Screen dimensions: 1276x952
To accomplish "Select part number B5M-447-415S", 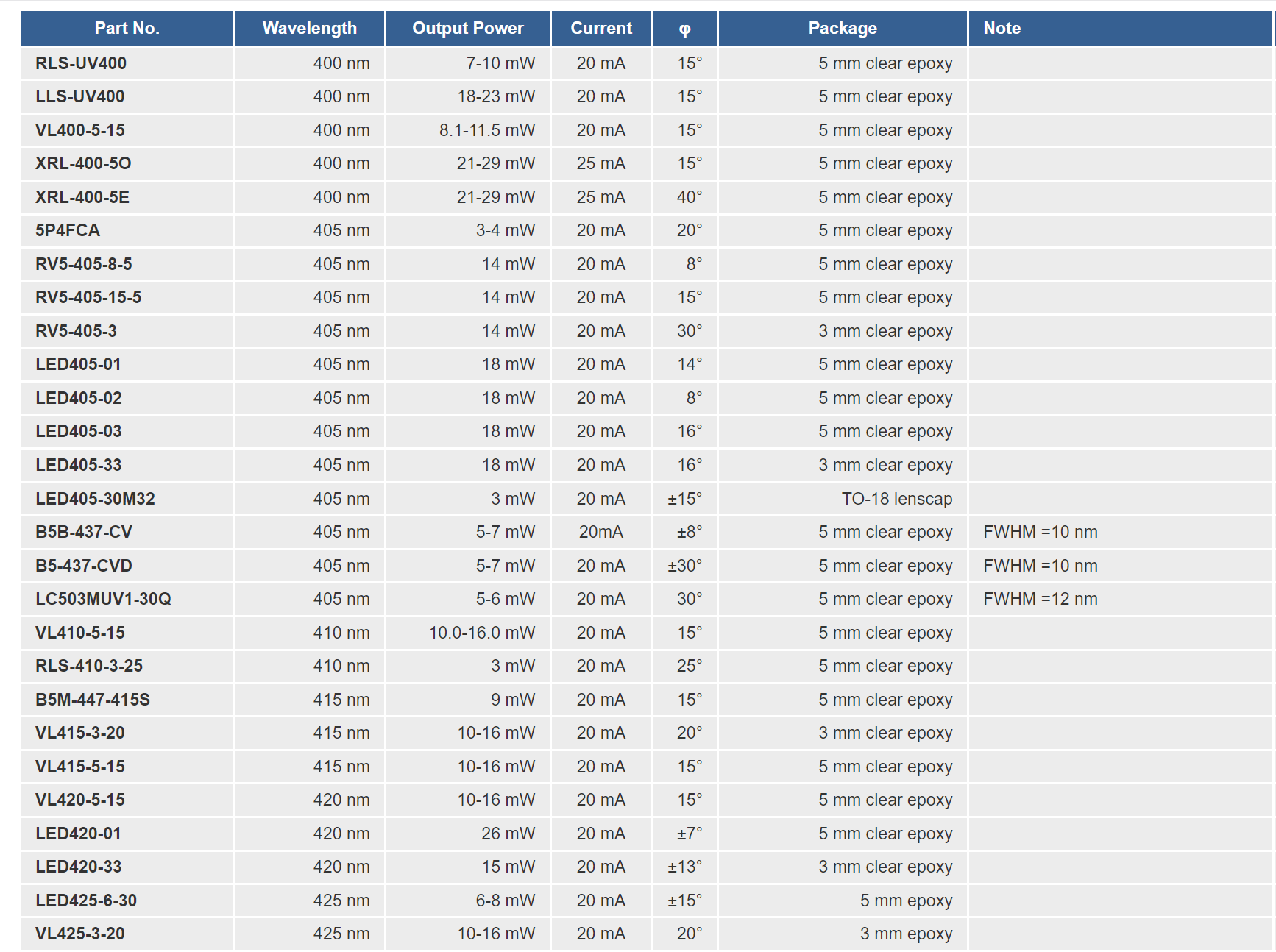I will [93, 700].
